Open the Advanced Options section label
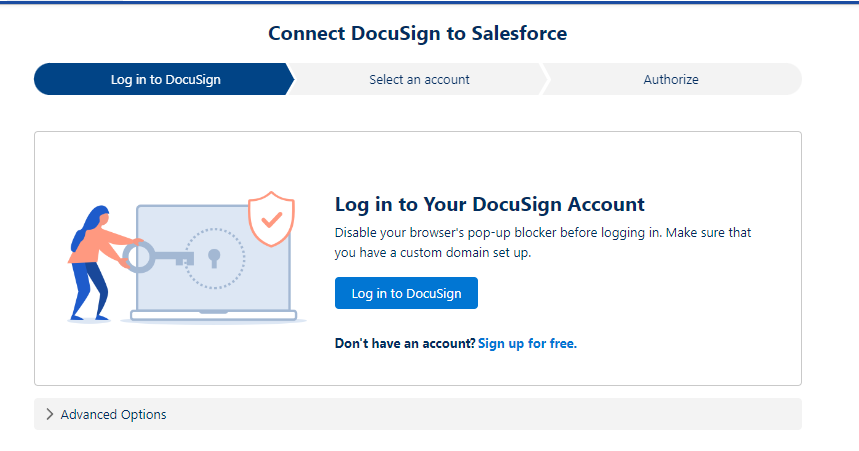This screenshot has height=451, width=859. click(x=113, y=414)
